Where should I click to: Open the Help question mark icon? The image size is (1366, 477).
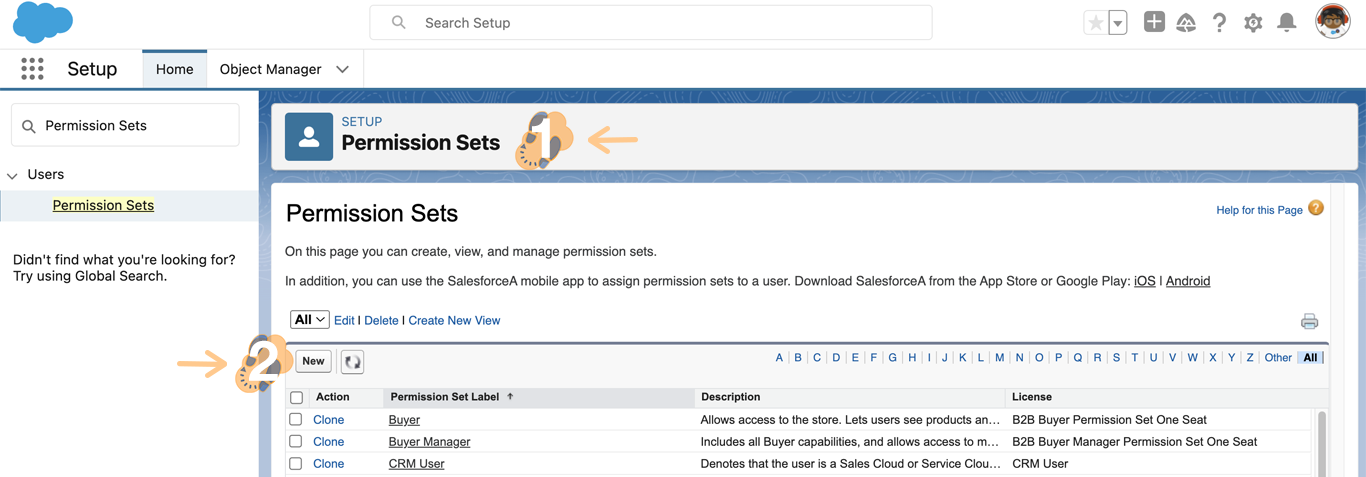point(1219,23)
